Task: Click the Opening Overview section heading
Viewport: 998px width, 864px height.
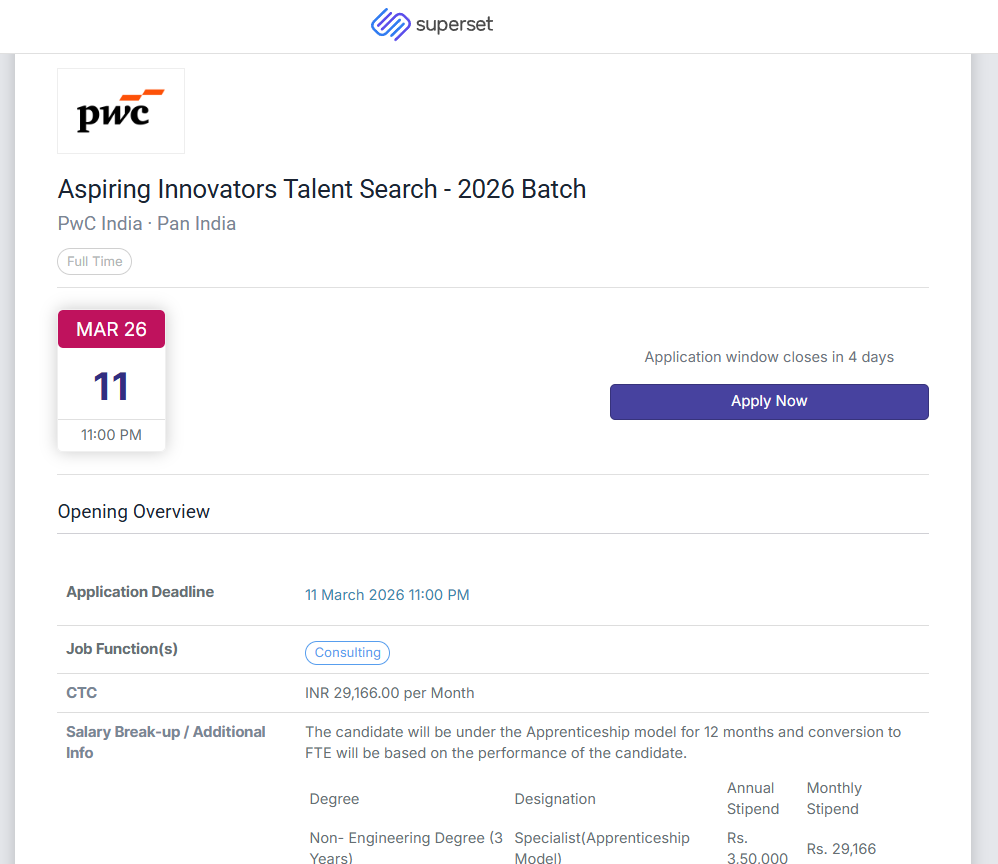Action: (134, 512)
